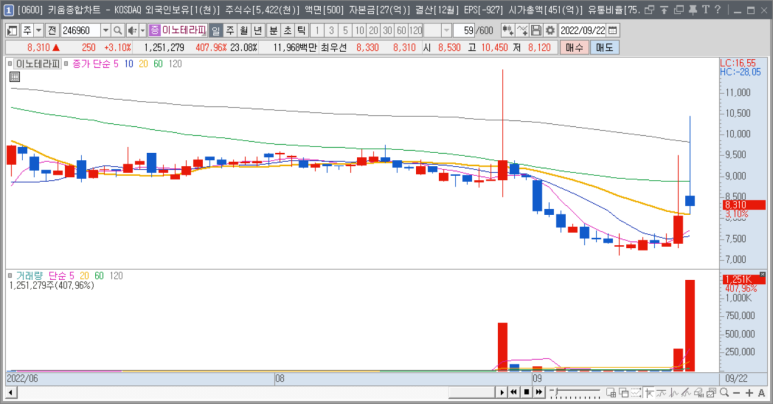This screenshot has width=773, height=404.
Task: Click the 전 button beside stock code
Action: tap(52, 31)
